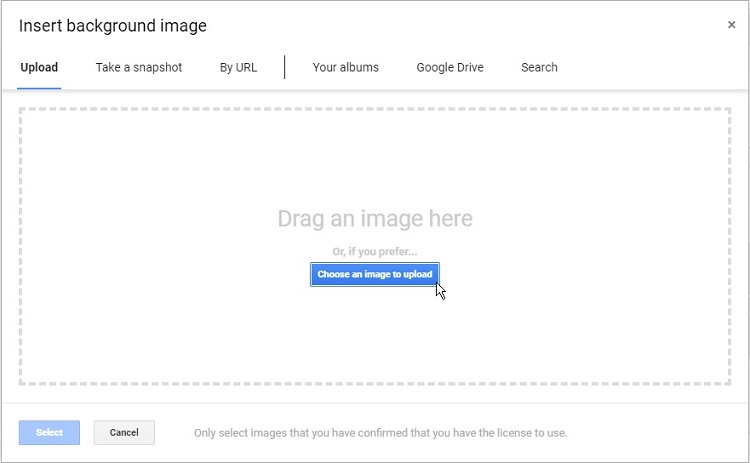Click the 'Or, if you prefer...' text

click(375, 251)
